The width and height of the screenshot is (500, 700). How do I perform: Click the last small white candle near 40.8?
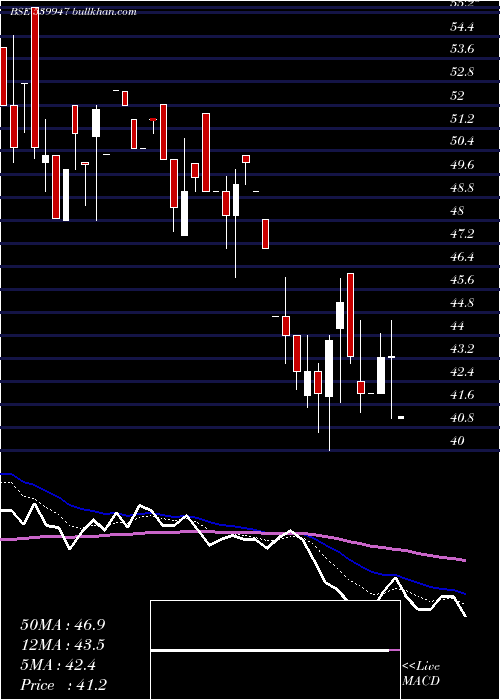(401, 417)
